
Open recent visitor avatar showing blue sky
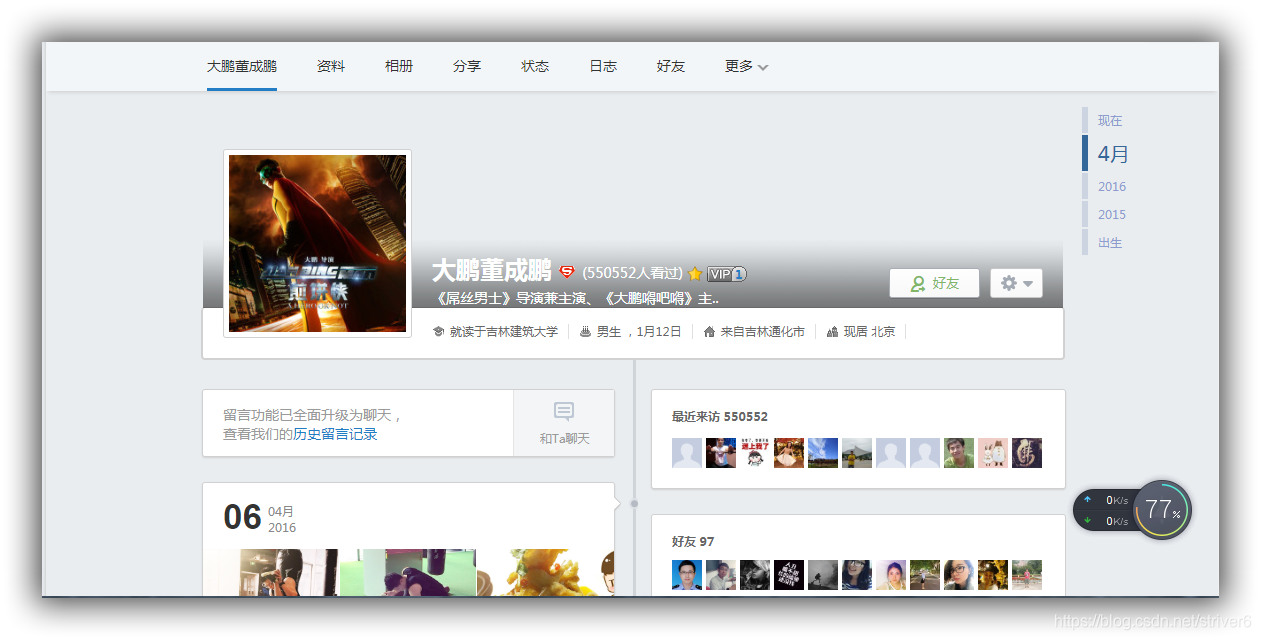click(x=823, y=453)
